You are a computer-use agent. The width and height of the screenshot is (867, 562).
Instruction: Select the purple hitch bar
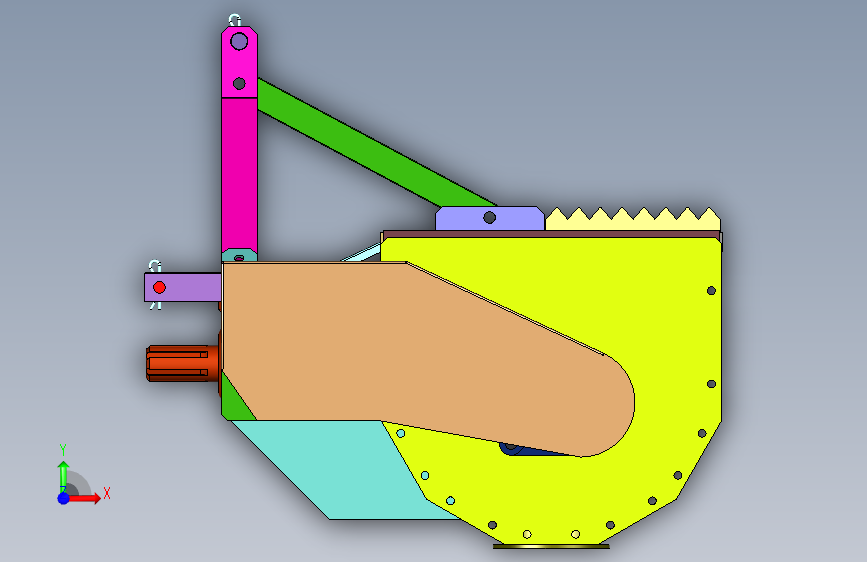coord(183,287)
